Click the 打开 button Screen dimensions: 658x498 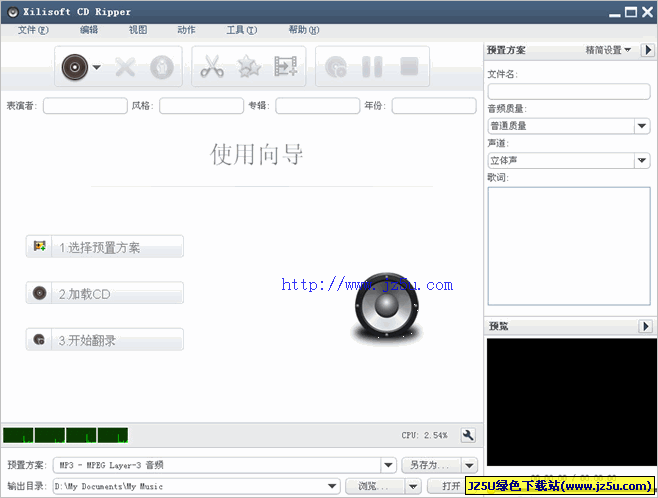click(446, 486)
